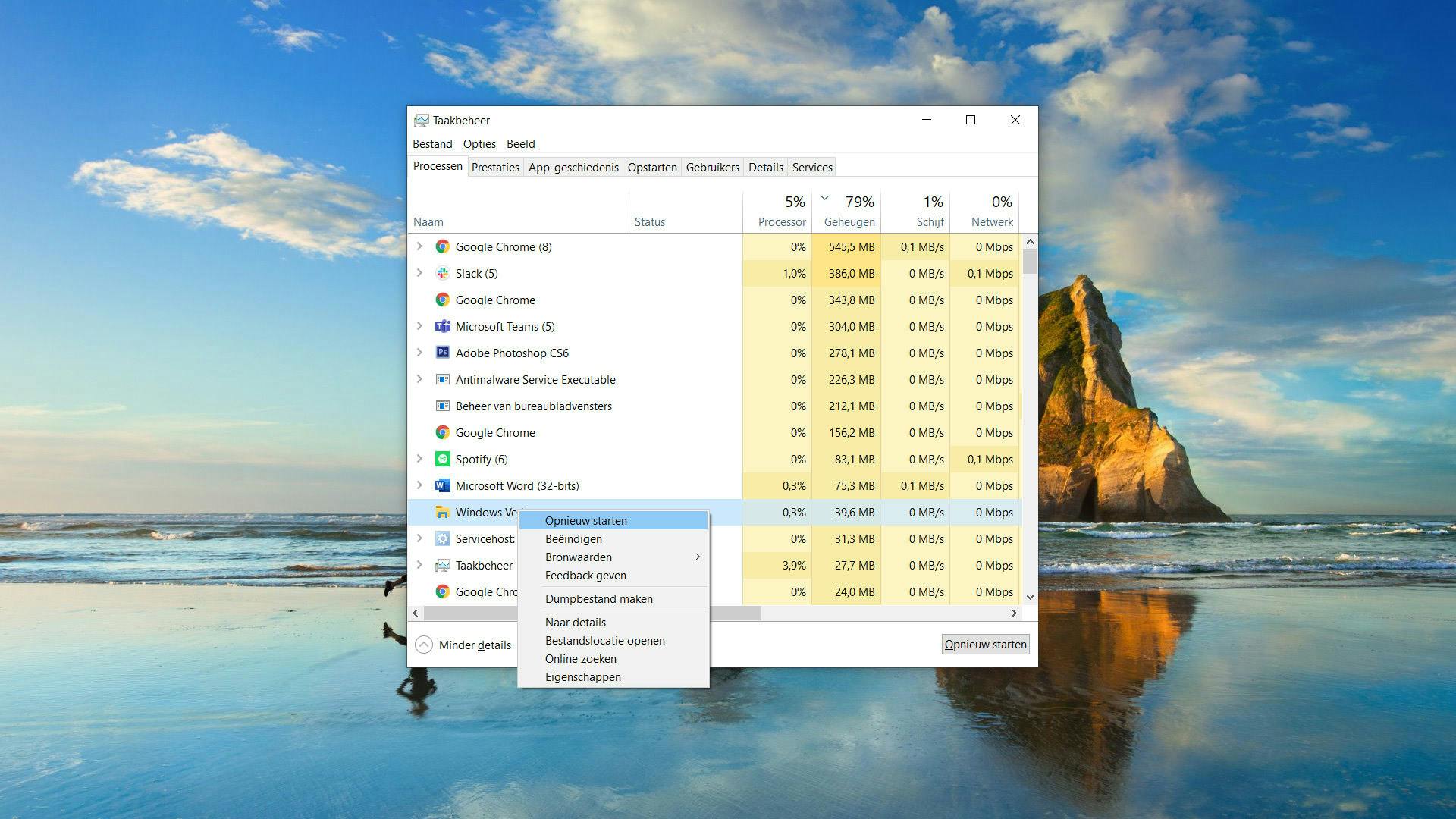Expand the Google Chrome (8) group

pos(419,246)
